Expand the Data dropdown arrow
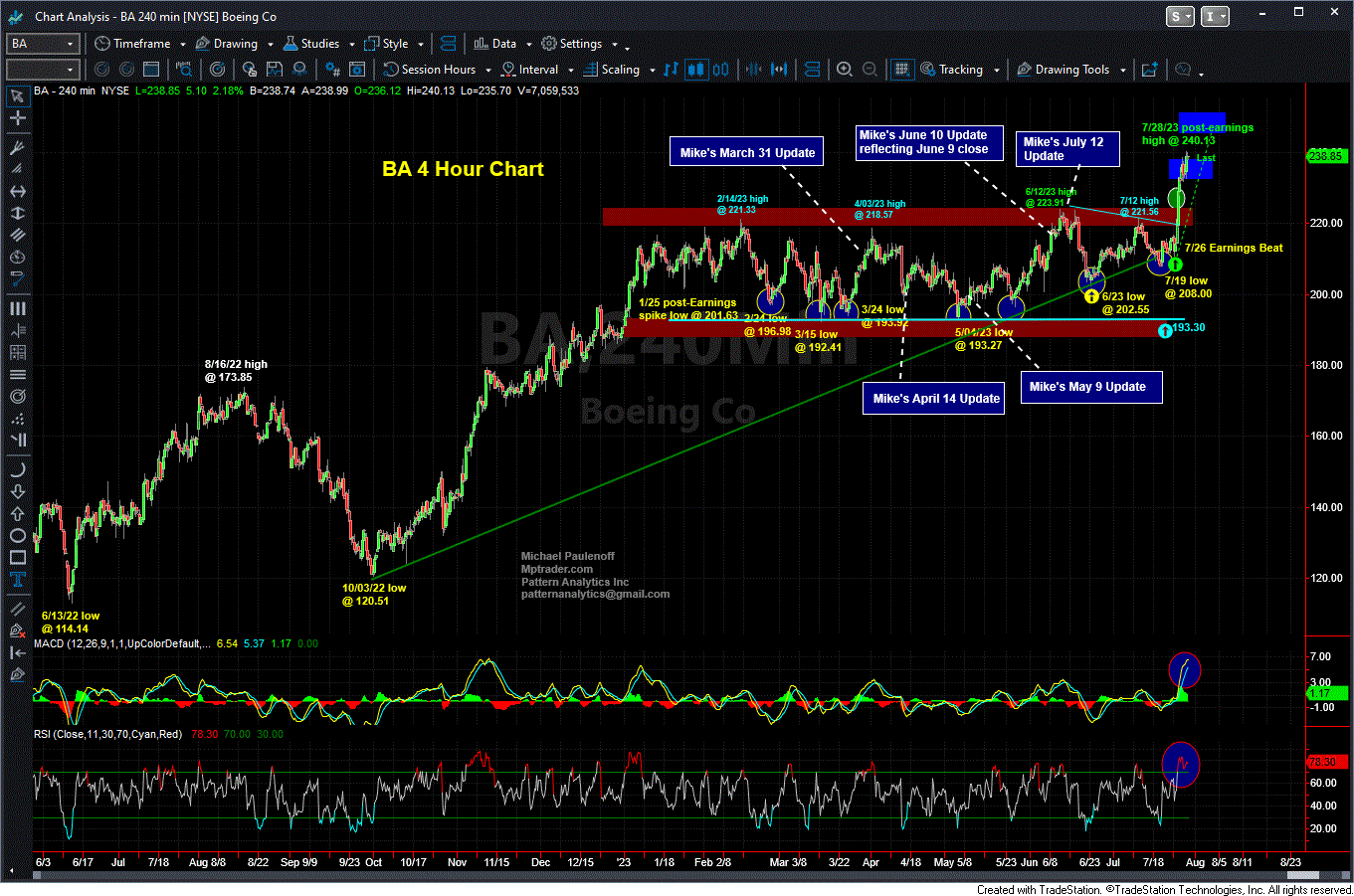 point(528,44)
